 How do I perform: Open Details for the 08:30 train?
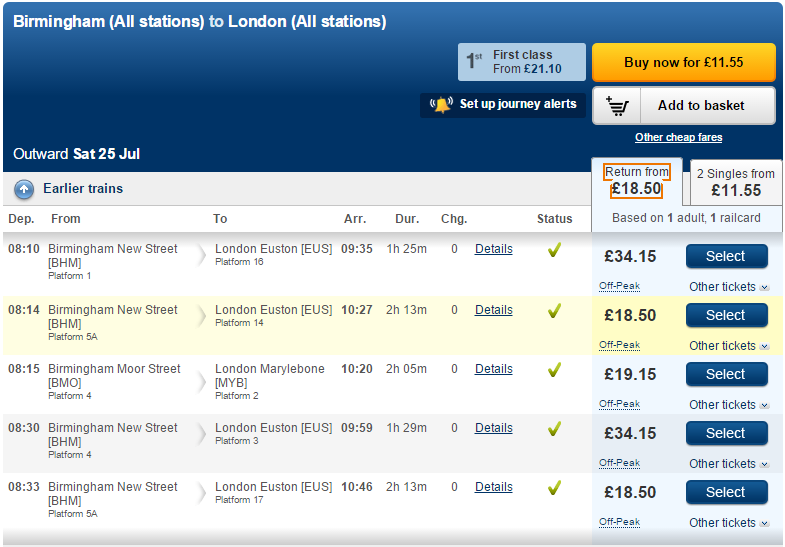pyautogui.click(x=494, y=428)
